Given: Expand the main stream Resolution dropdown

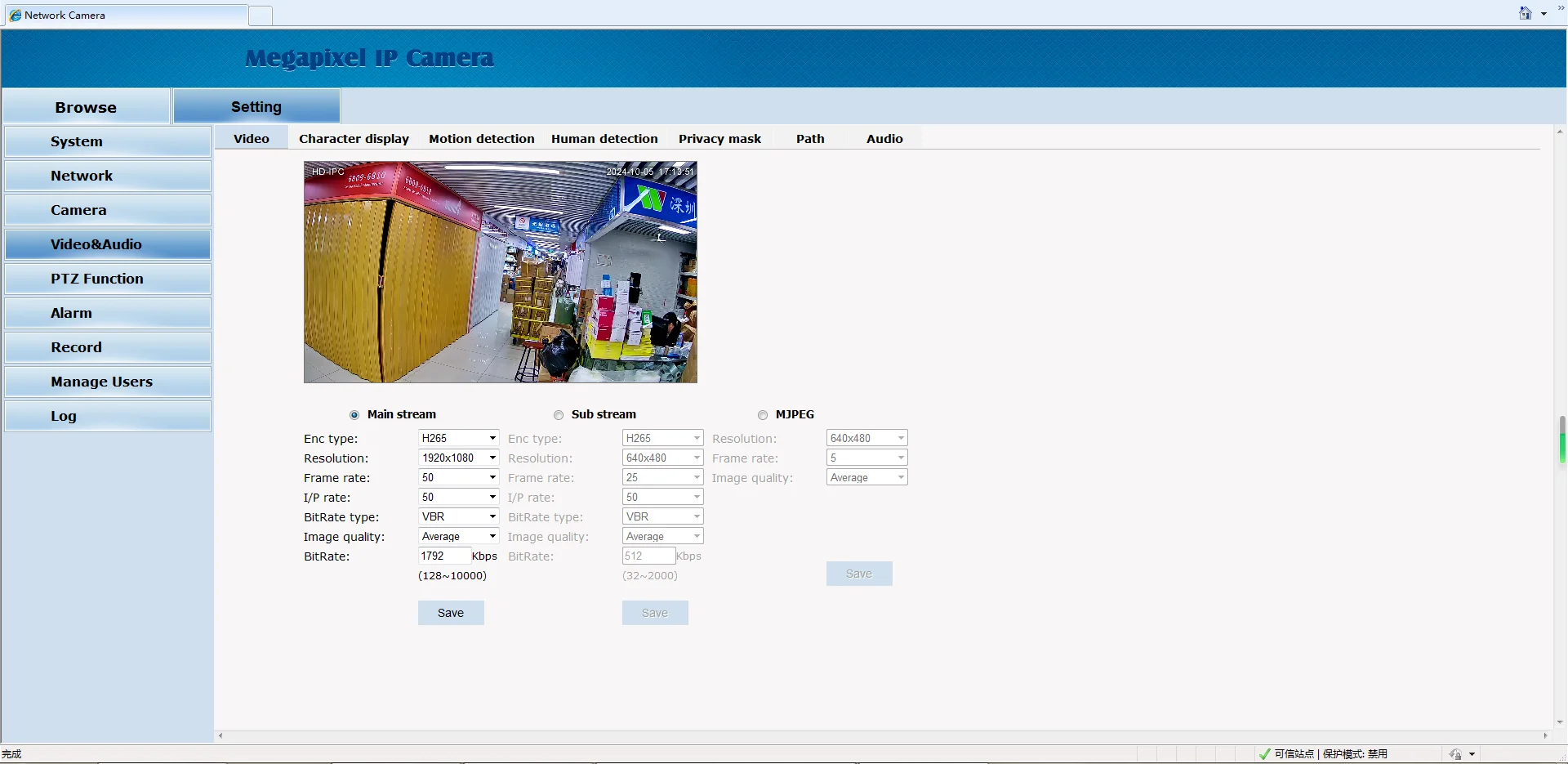Looking at the screenshot, I should click(458, 458).
